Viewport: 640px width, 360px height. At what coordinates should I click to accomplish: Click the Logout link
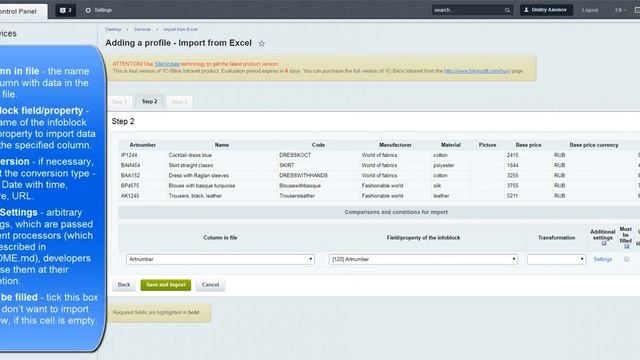[x=590, y=10]
